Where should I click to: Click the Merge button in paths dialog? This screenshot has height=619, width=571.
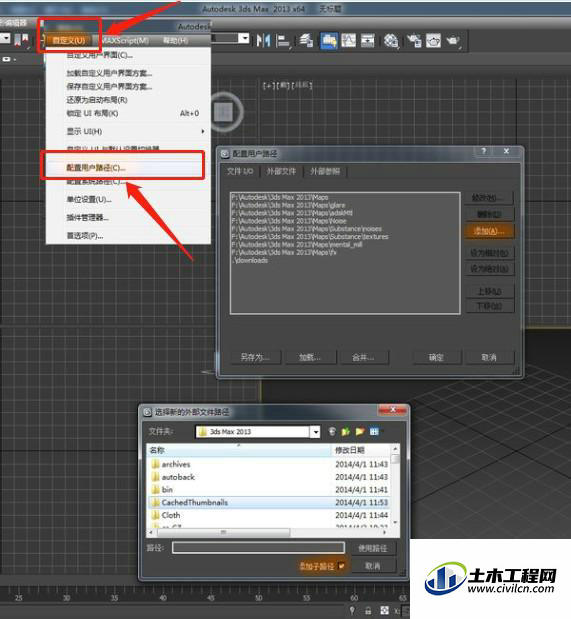click(363, 358)
